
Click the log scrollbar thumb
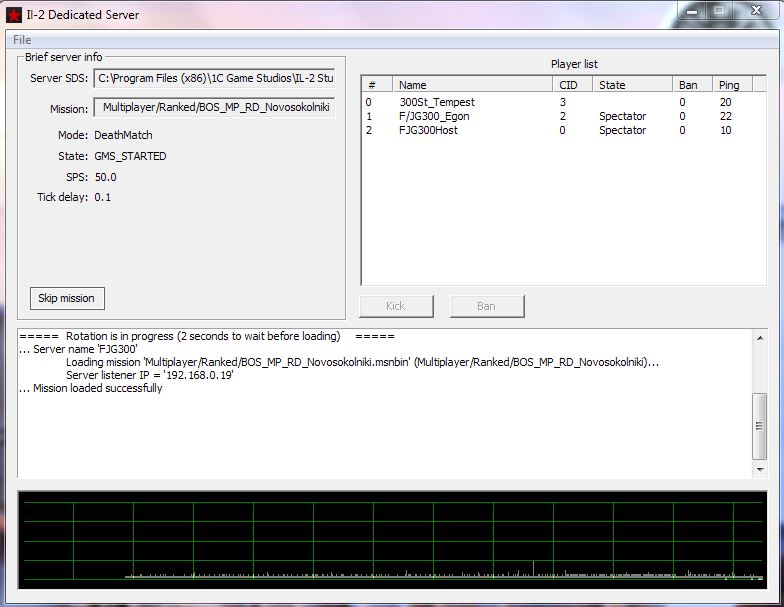click(x=760, y=426)
